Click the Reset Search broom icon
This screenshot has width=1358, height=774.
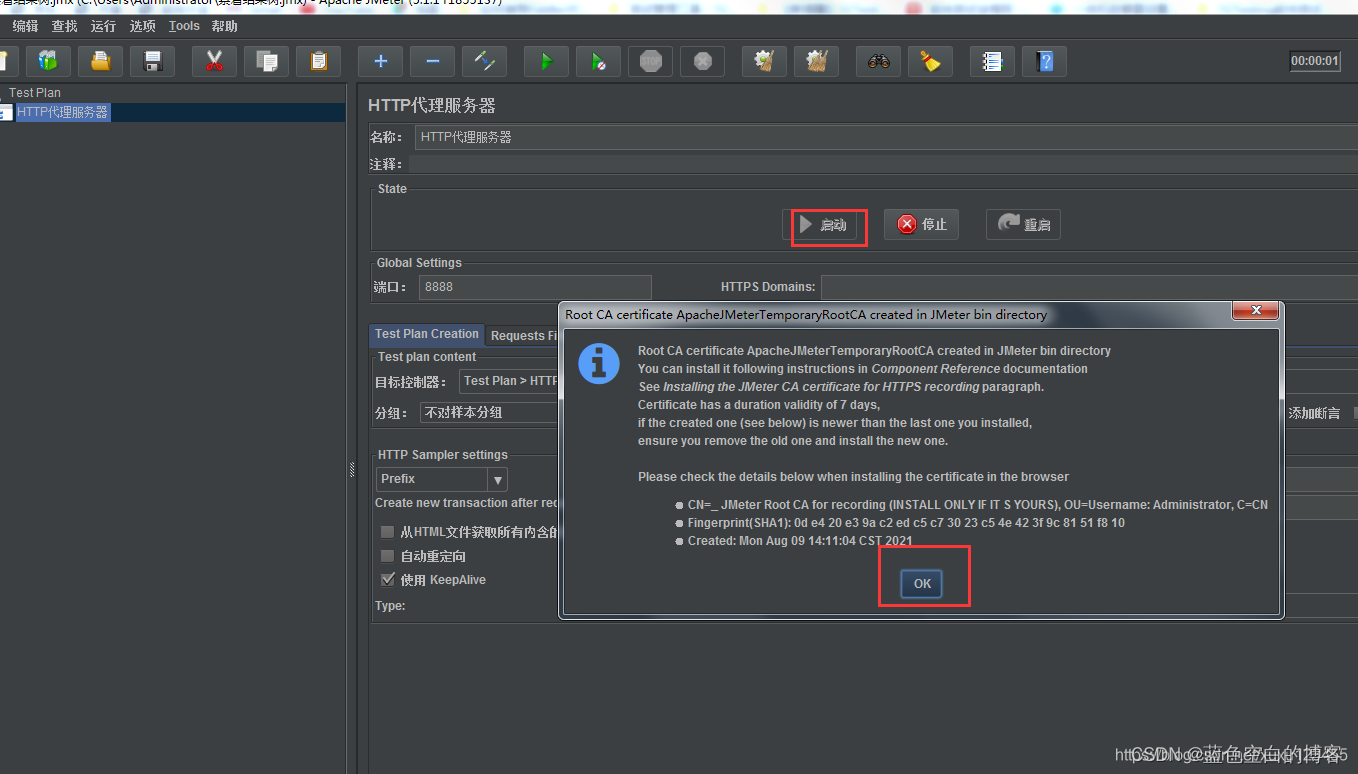(930, 61)
